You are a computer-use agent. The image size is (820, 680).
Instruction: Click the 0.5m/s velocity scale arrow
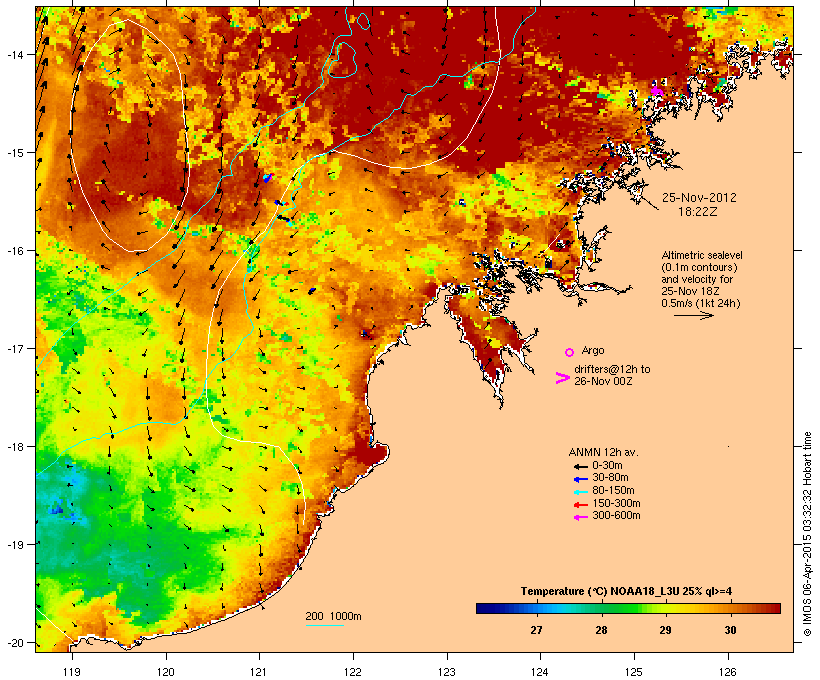click(x=693, y=315)
